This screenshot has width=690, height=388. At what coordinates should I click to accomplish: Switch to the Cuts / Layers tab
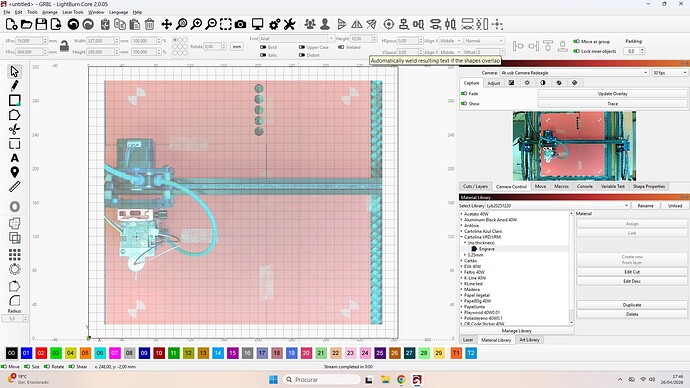(x=475, y=187)
